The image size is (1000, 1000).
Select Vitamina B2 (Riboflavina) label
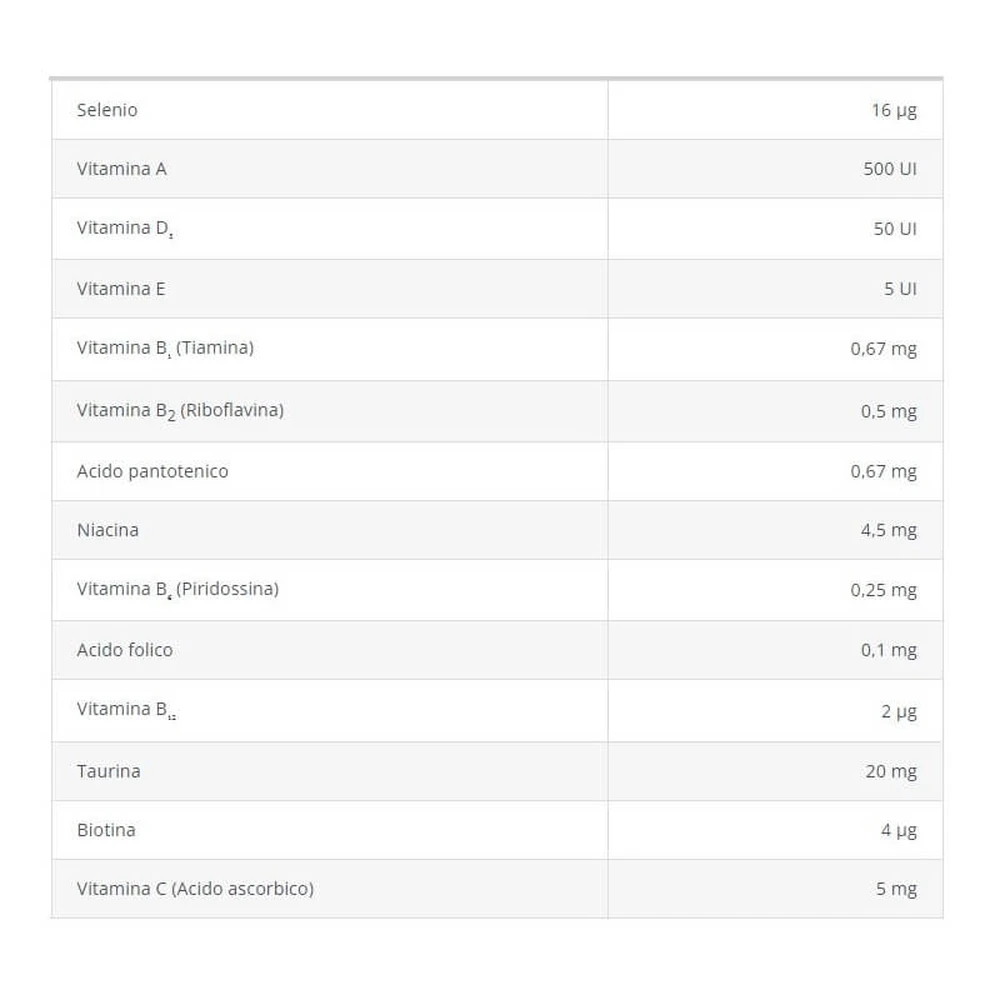pos(180,411)
